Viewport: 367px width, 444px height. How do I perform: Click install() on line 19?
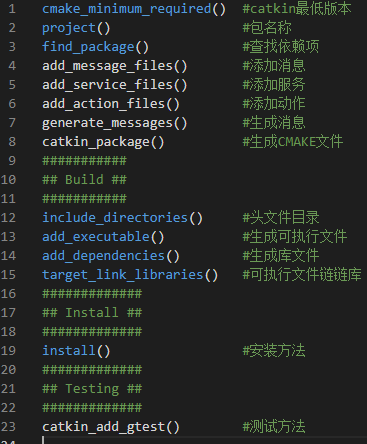pyautogui.click(x=76, y=351)
